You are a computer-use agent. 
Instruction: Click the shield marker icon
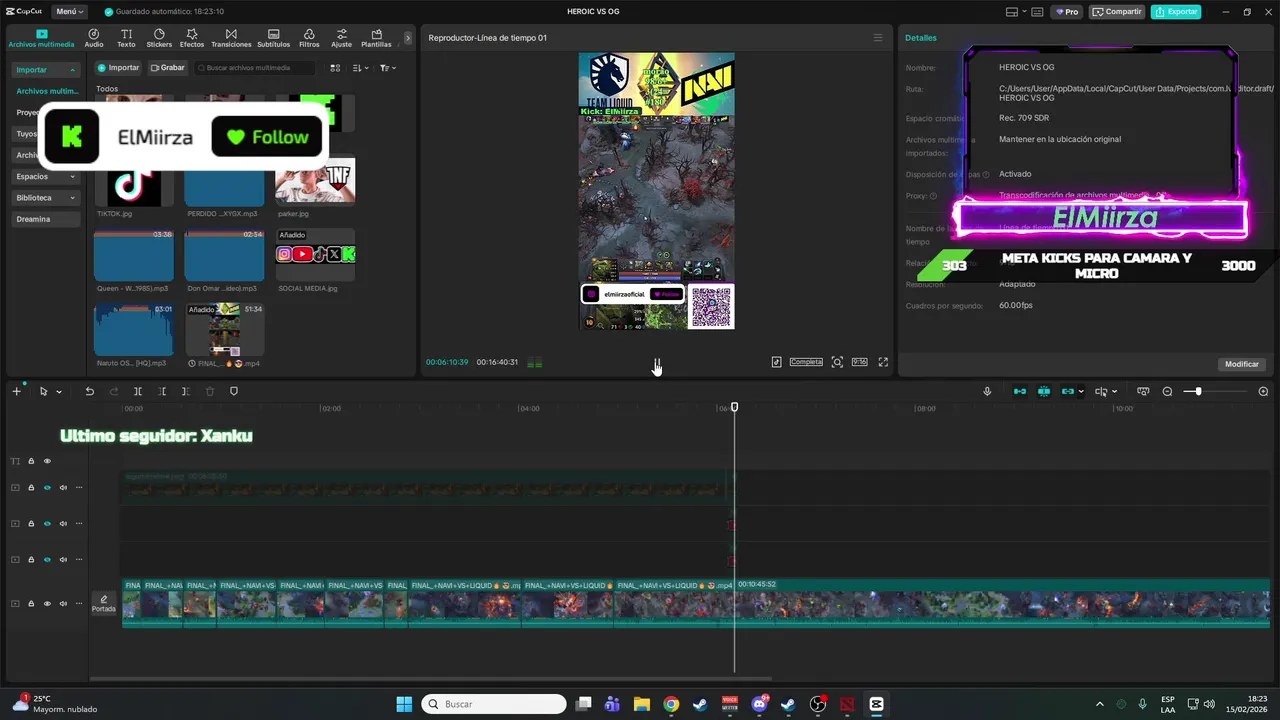click(x=234, y=391)
